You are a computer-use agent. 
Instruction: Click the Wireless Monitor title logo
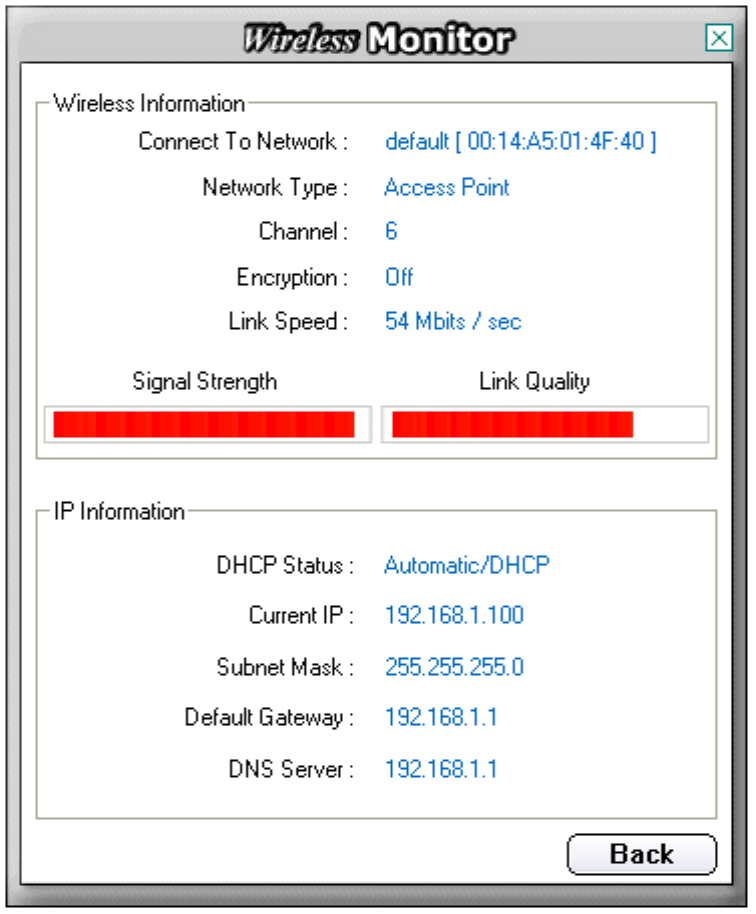coord(378,39)
